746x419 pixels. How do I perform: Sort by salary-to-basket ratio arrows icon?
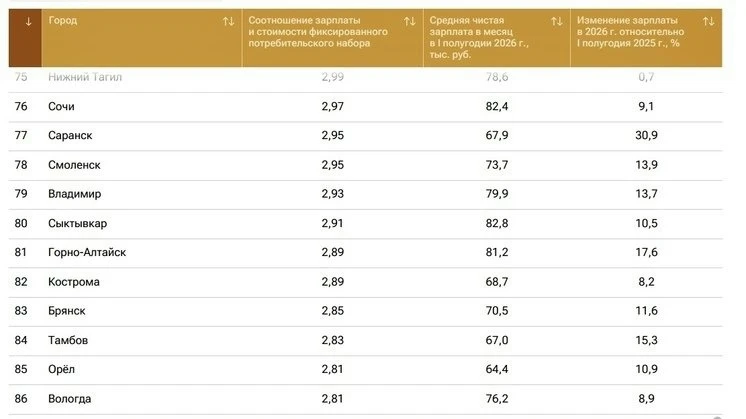(410, 21)
